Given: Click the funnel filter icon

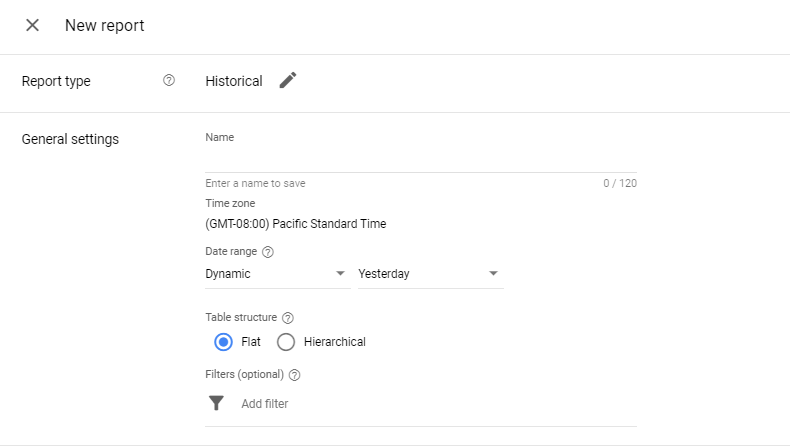Looking at the screenshot, I should pos(216,403).
